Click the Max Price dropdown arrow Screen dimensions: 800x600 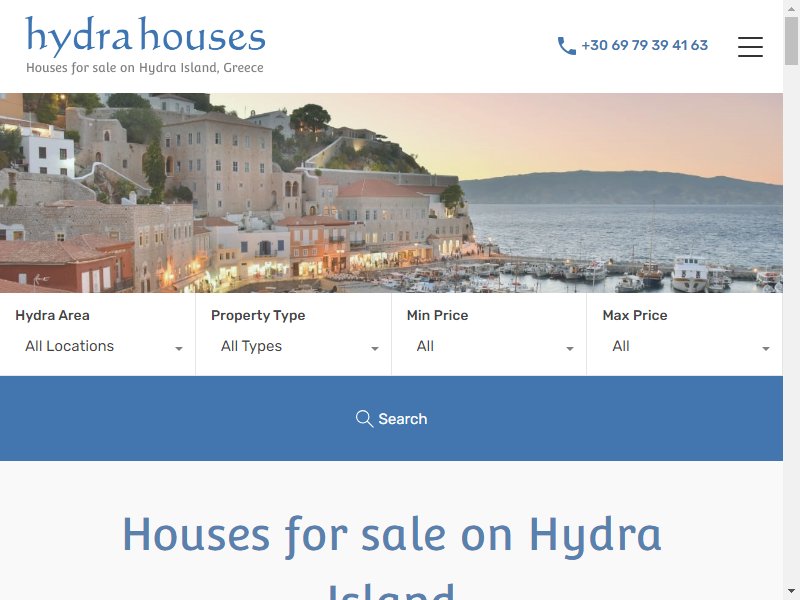click(x=765, y=349)
